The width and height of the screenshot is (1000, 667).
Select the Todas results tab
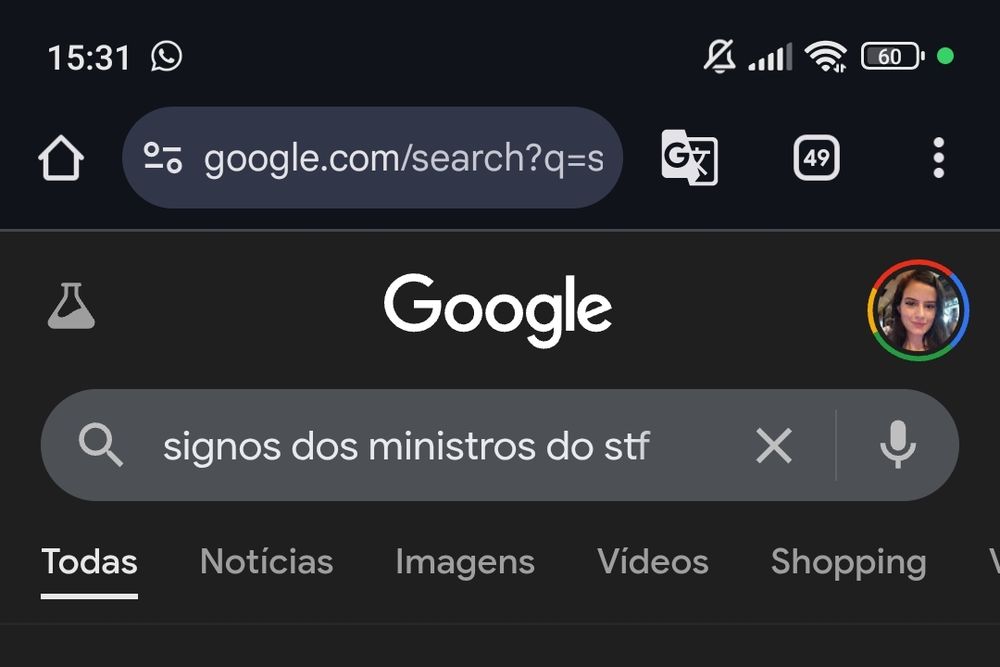coord(89,562)
